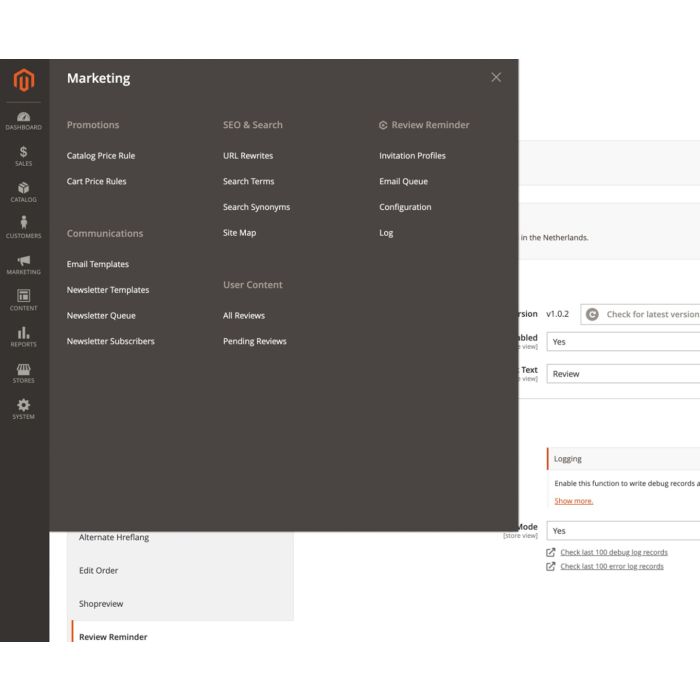Close the Marketing menu panel
The height and width of the screenshot is (700, 700).
[x=496, y=77]
